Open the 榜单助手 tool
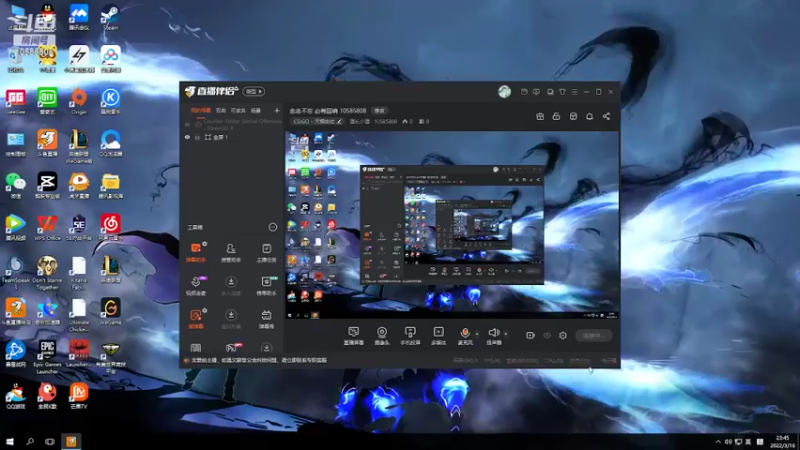Screen dimensions: 800x450 266,286
